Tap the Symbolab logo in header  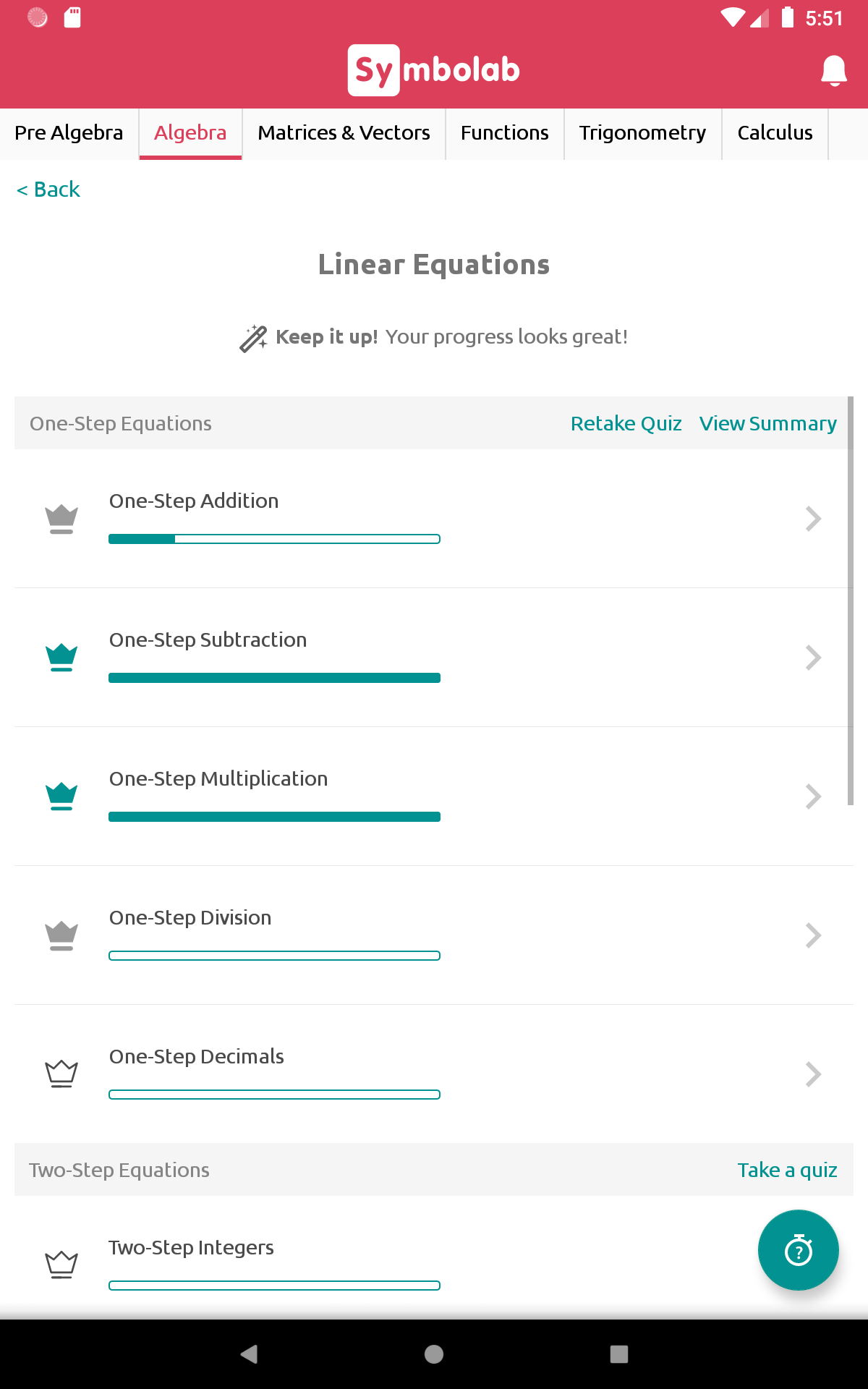tap(434, 70)
